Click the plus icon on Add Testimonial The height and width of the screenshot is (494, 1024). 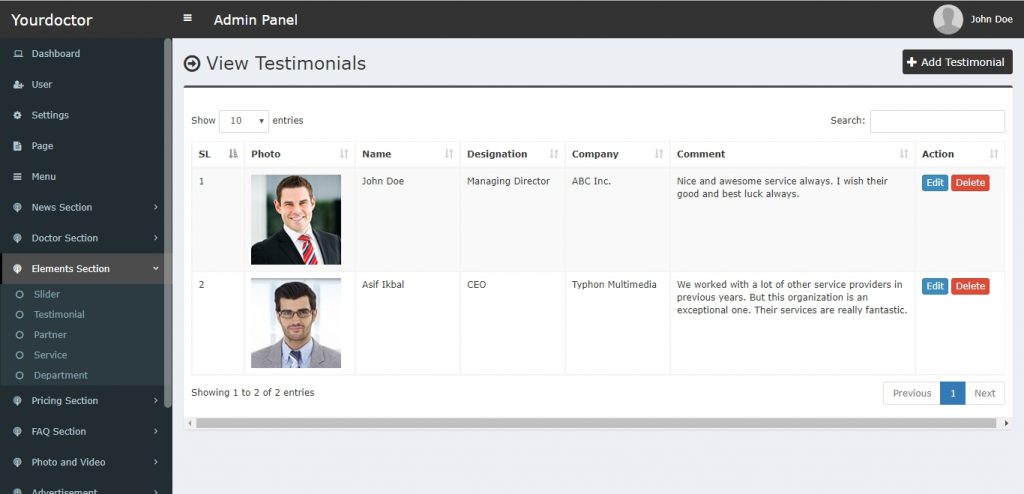point(912,62)
